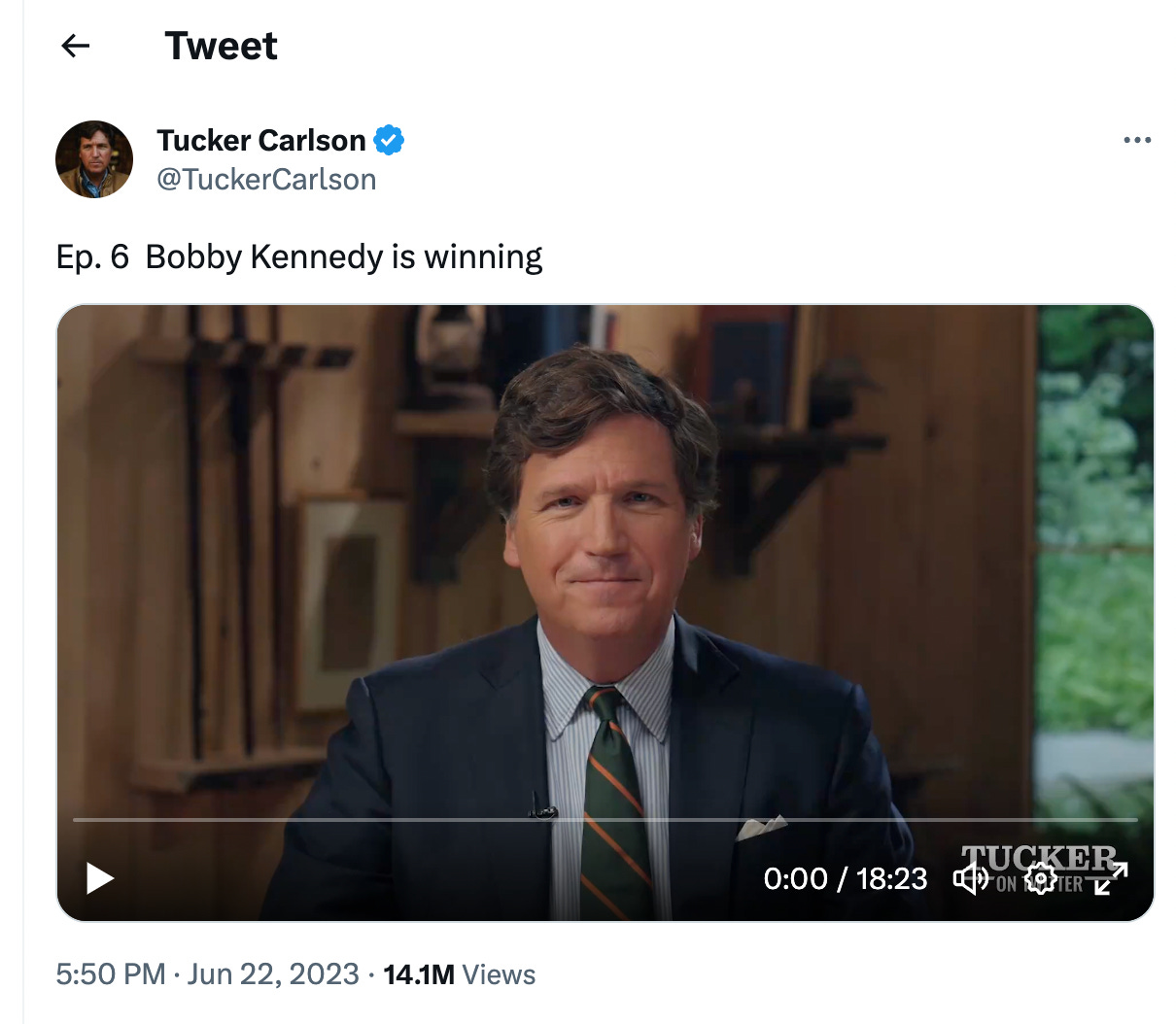Image resolution: width=1176 pixels, height=1024 pixels.
Task: View the 14.1M Views count
Action: click(x=459, y=974)
